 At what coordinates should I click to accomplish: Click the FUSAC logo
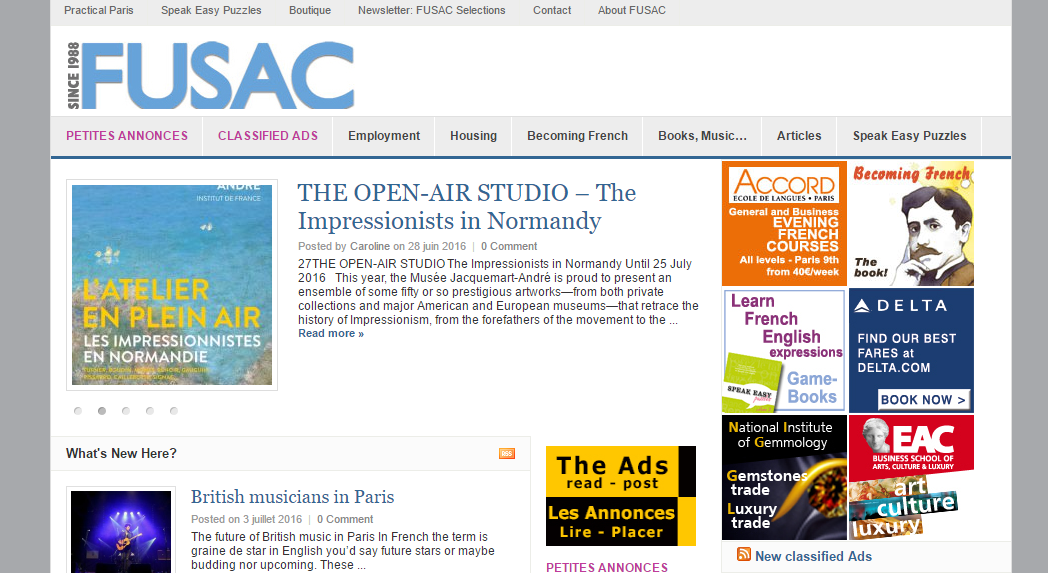point(210,76)
